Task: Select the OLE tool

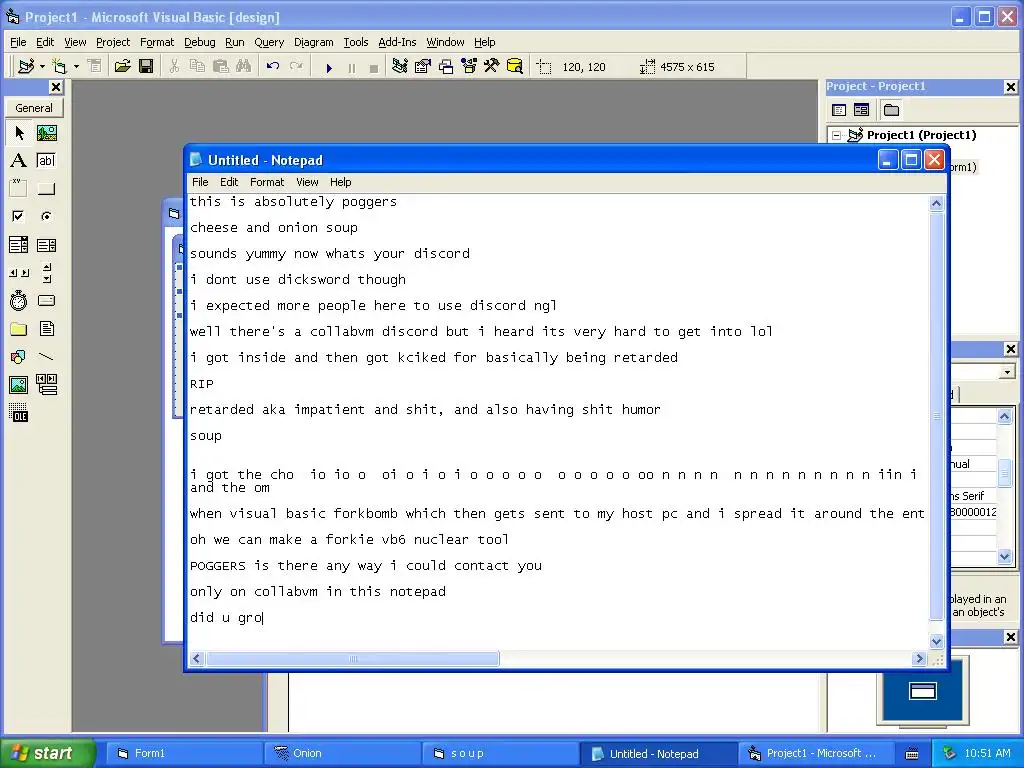Action: (x=19, y=413)
